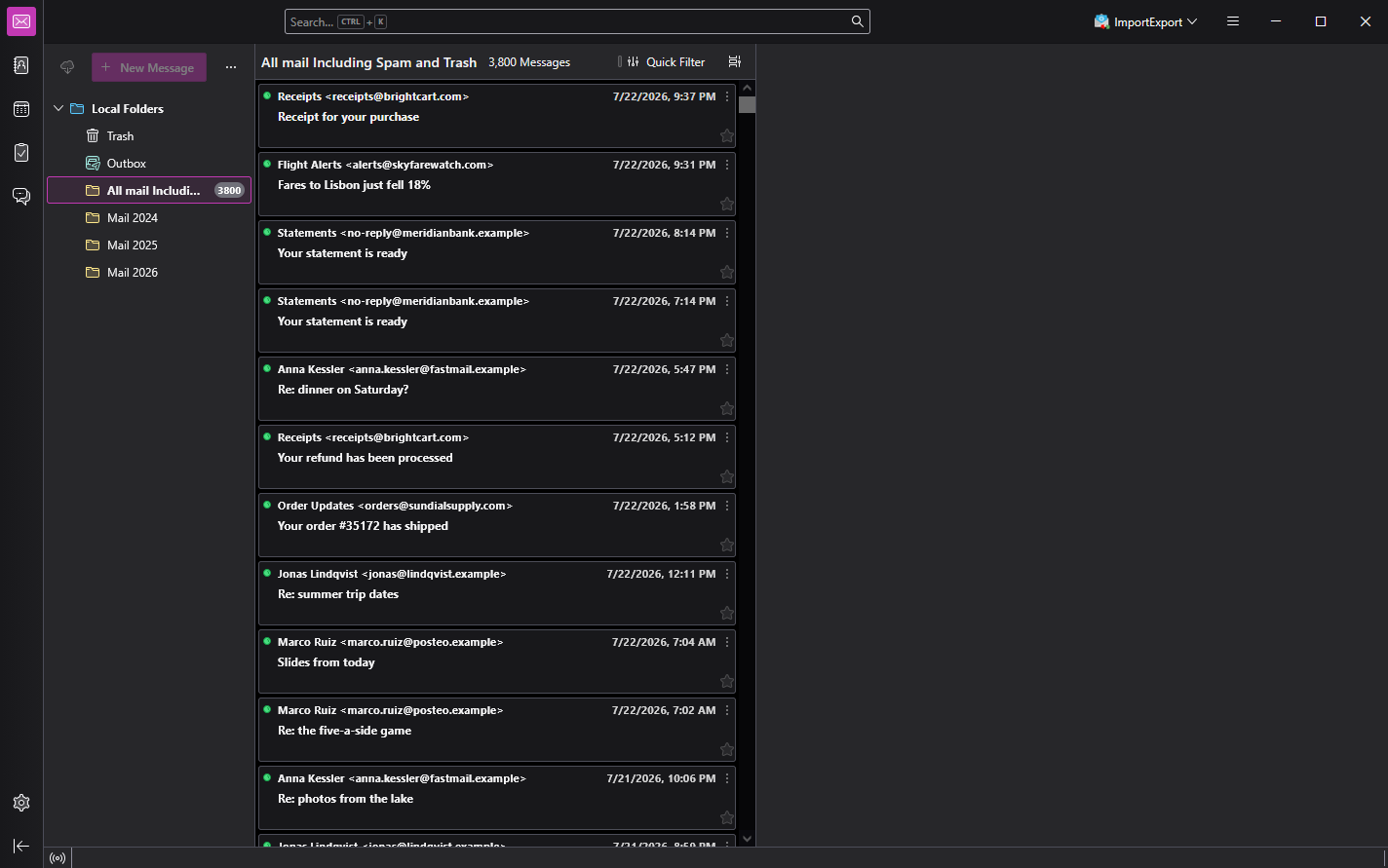Image resolution: width=1388 pixels, height=868 pixels.
Task: Star the 8:14 PM statement message
Action: pyautogui.click(x=726, y=273)
